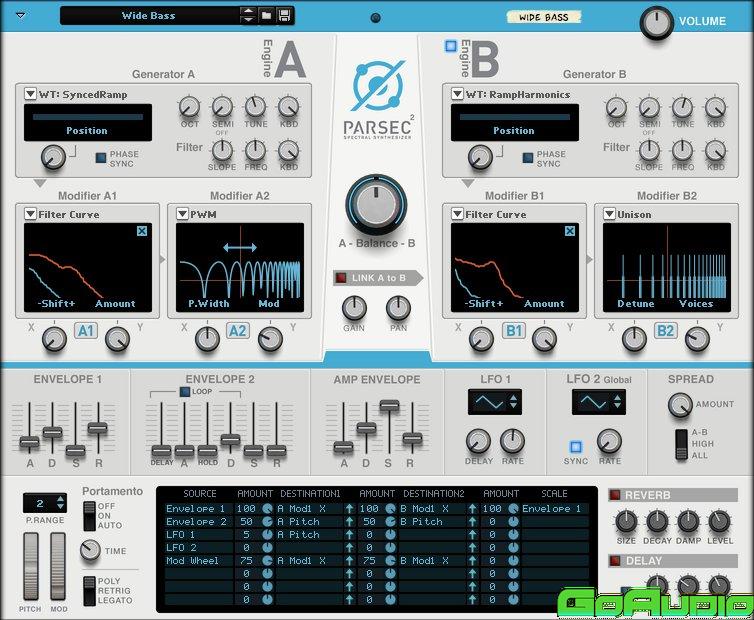Viewport: 754px width, 620px height.
Task: Click Reverb SIZE knob
Action: click(x=626, y=522)
